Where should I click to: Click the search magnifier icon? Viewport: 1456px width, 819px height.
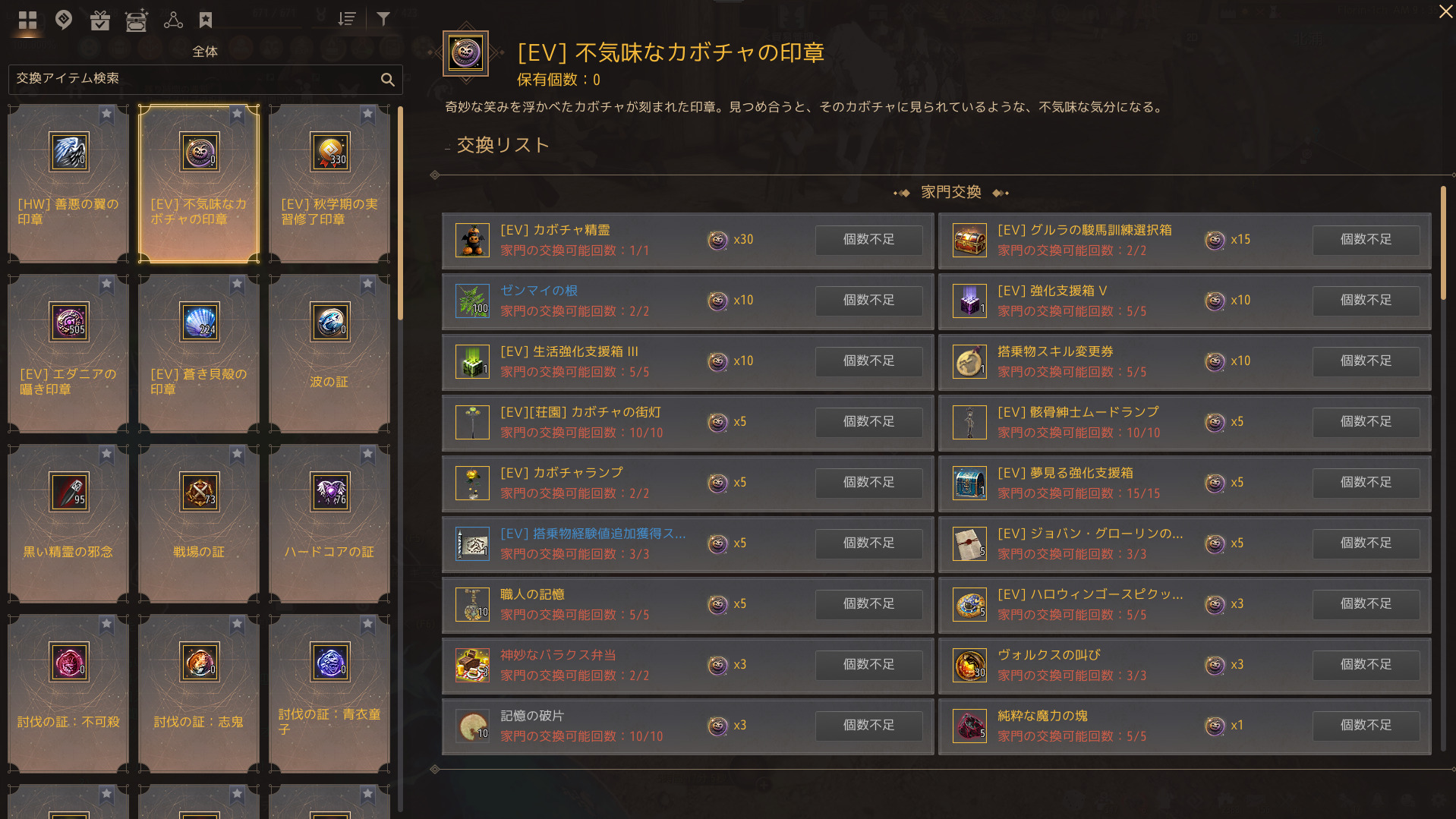click(387, 79)
